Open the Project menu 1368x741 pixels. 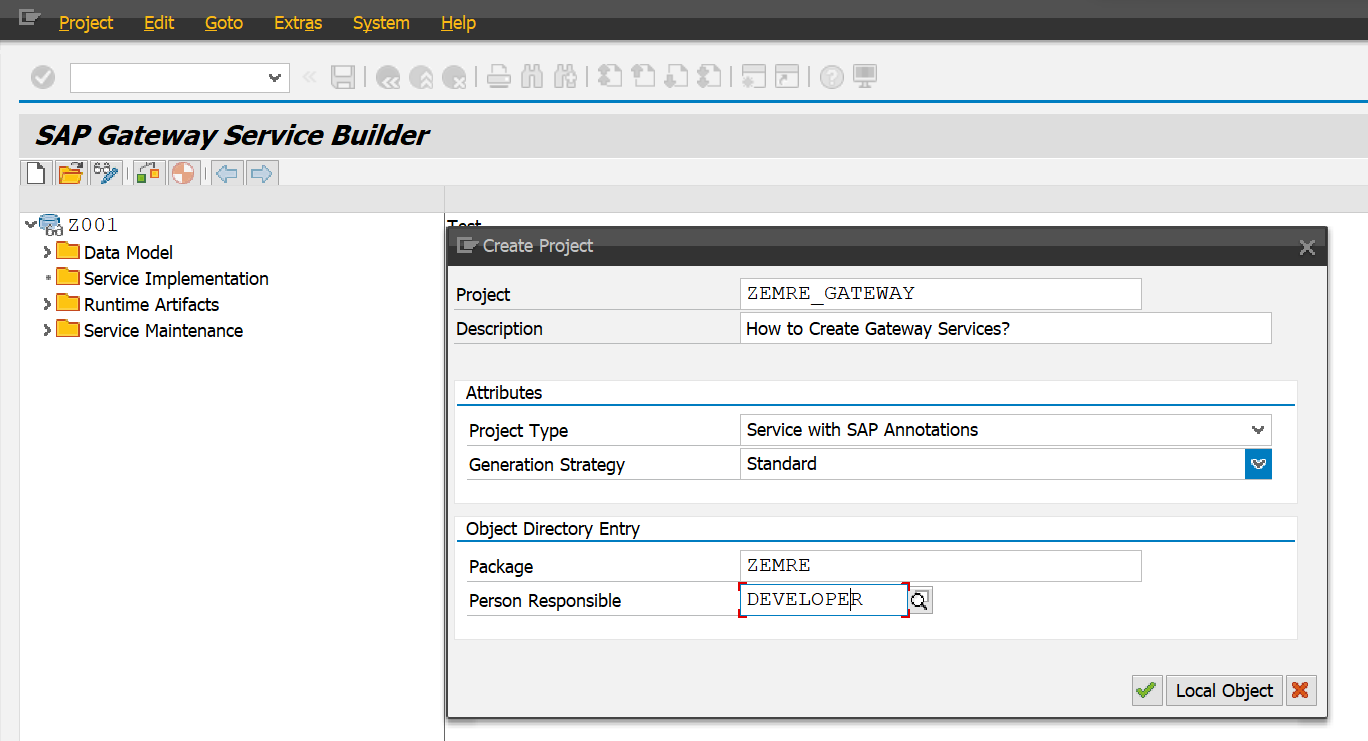click(86, 23)
